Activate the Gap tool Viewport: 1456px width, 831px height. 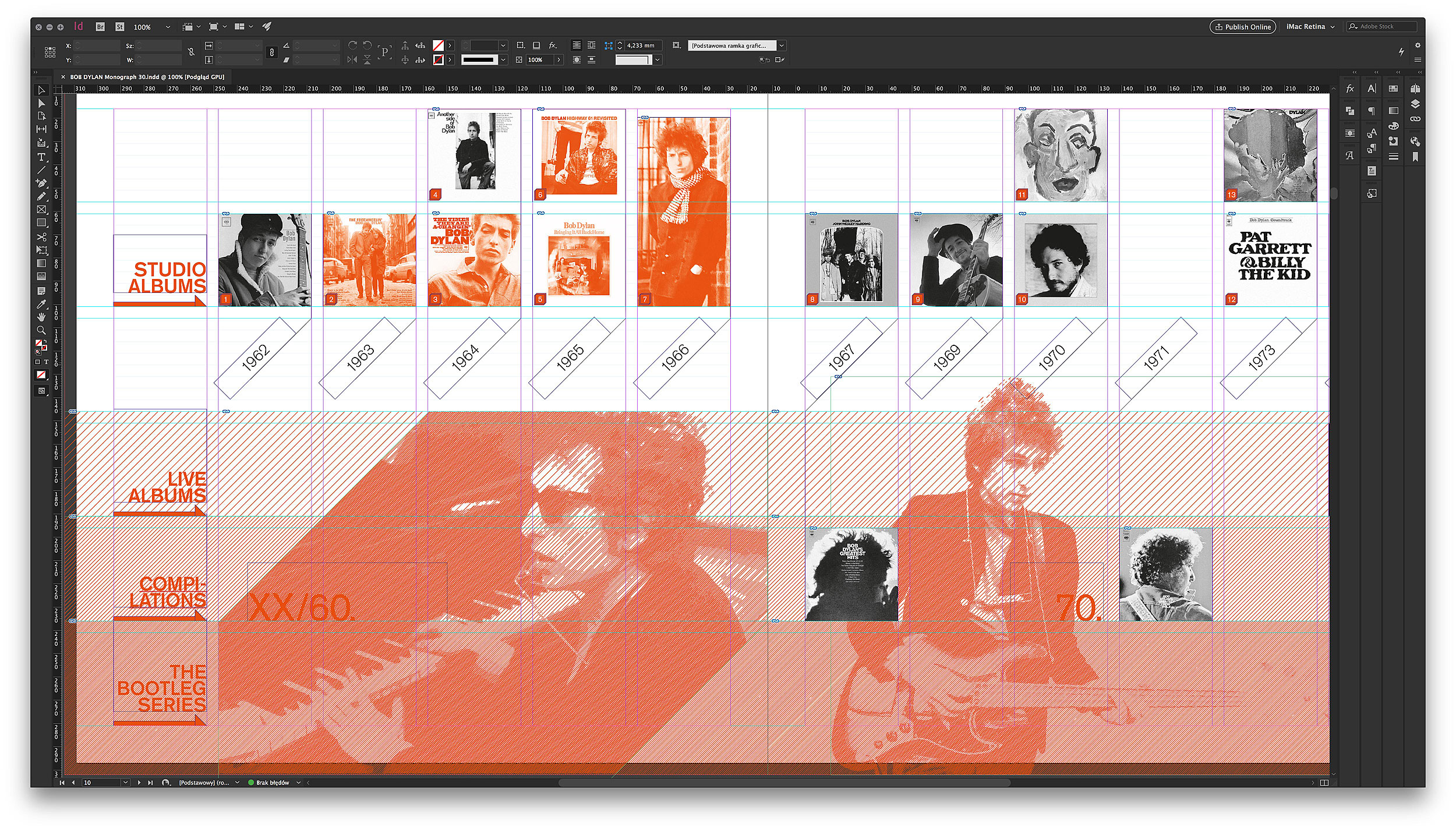(x=41, y=129)
